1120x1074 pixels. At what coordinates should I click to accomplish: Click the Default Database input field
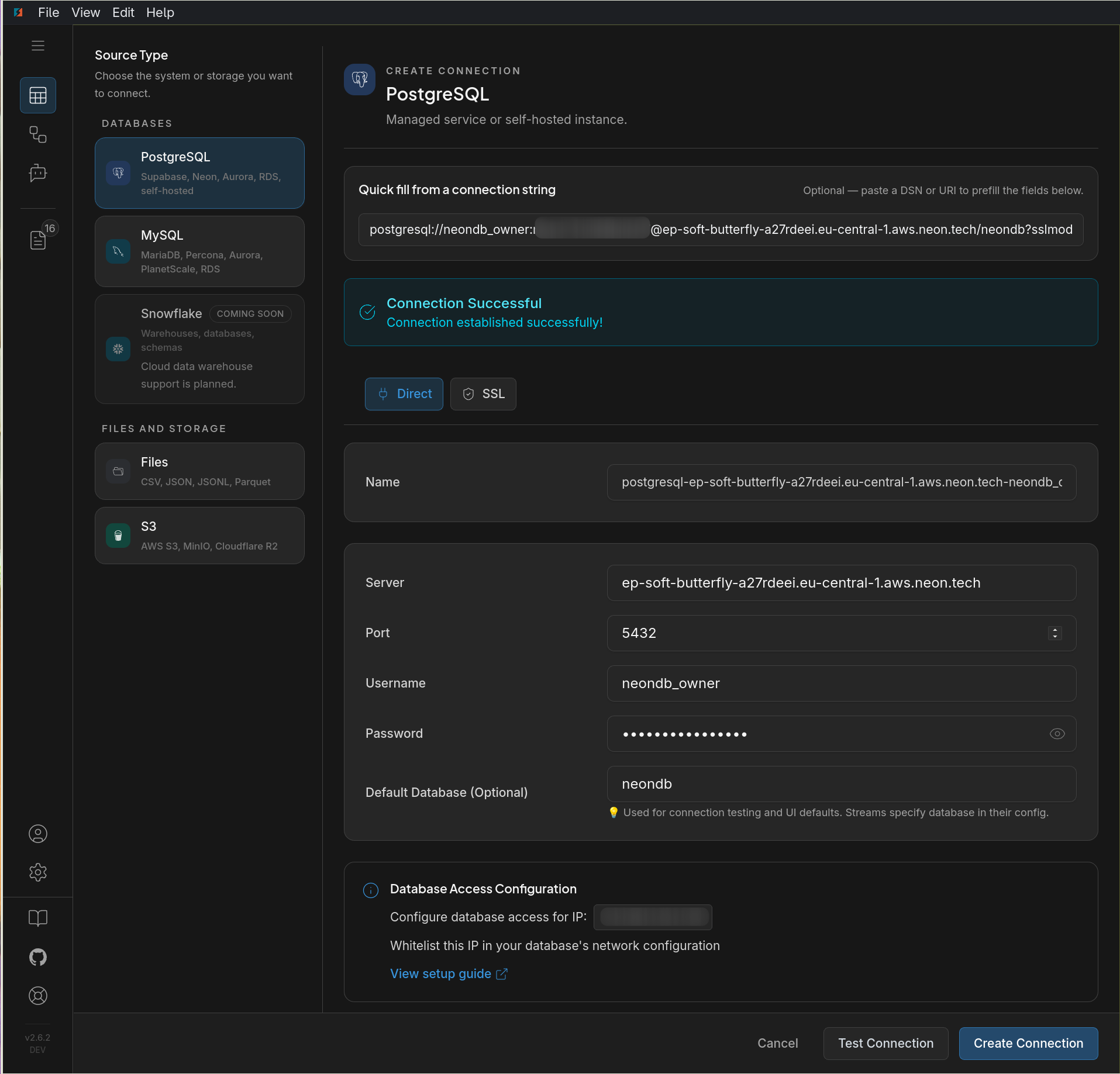tap(842, 784)
